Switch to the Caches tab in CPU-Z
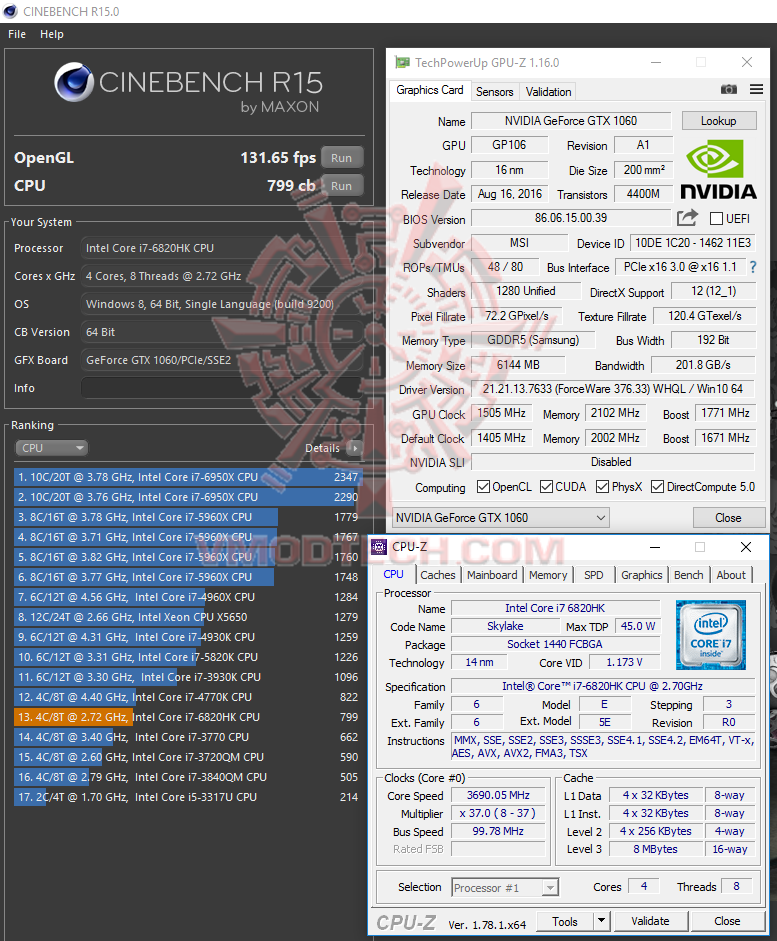The width and height of the screenshot is (777, 941). point(437,575)
